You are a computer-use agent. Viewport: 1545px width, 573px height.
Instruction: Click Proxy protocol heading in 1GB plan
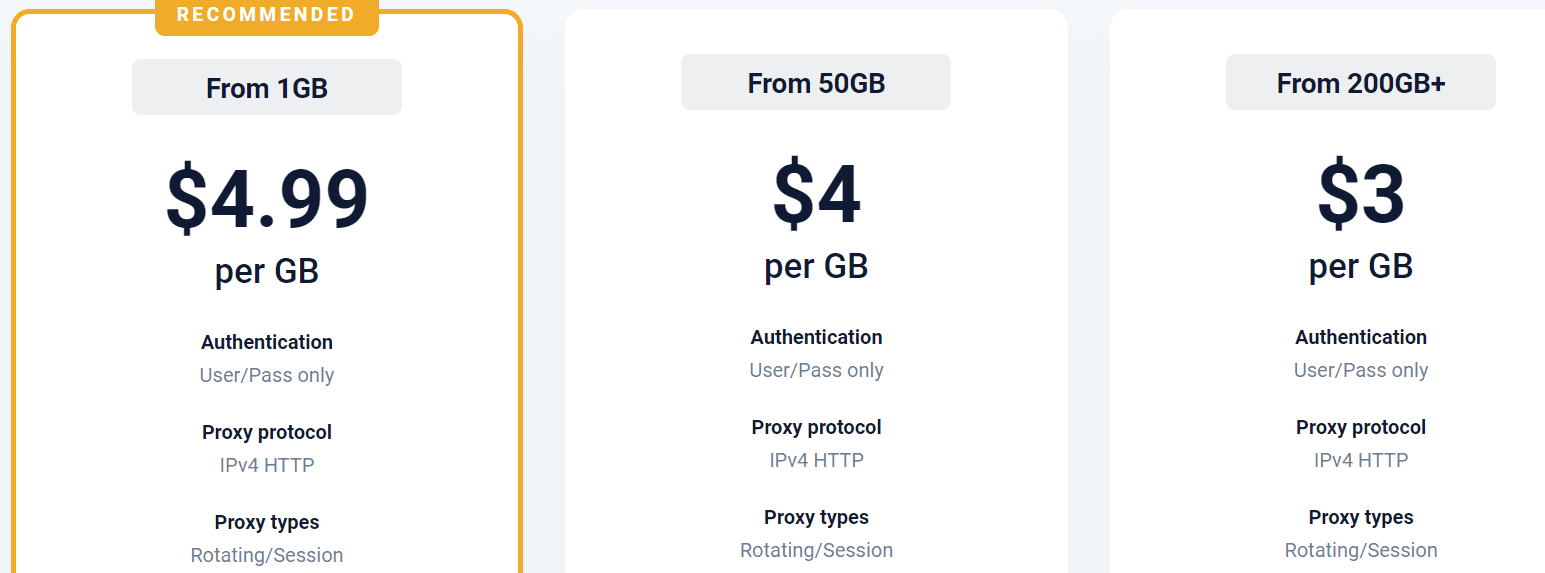(x=267, y=432)
